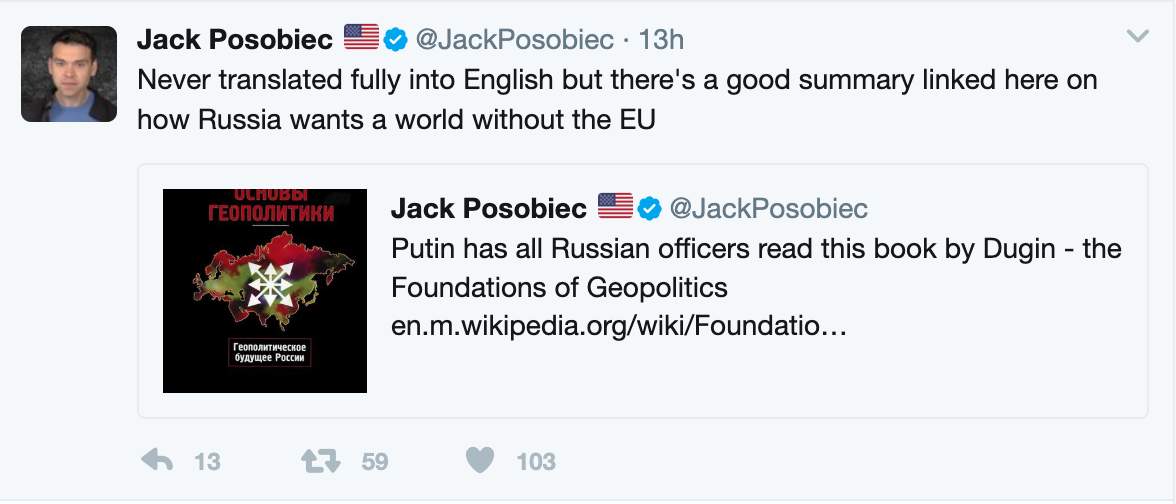Click the US flag emoji in the top tweet header

click(362, 38)
